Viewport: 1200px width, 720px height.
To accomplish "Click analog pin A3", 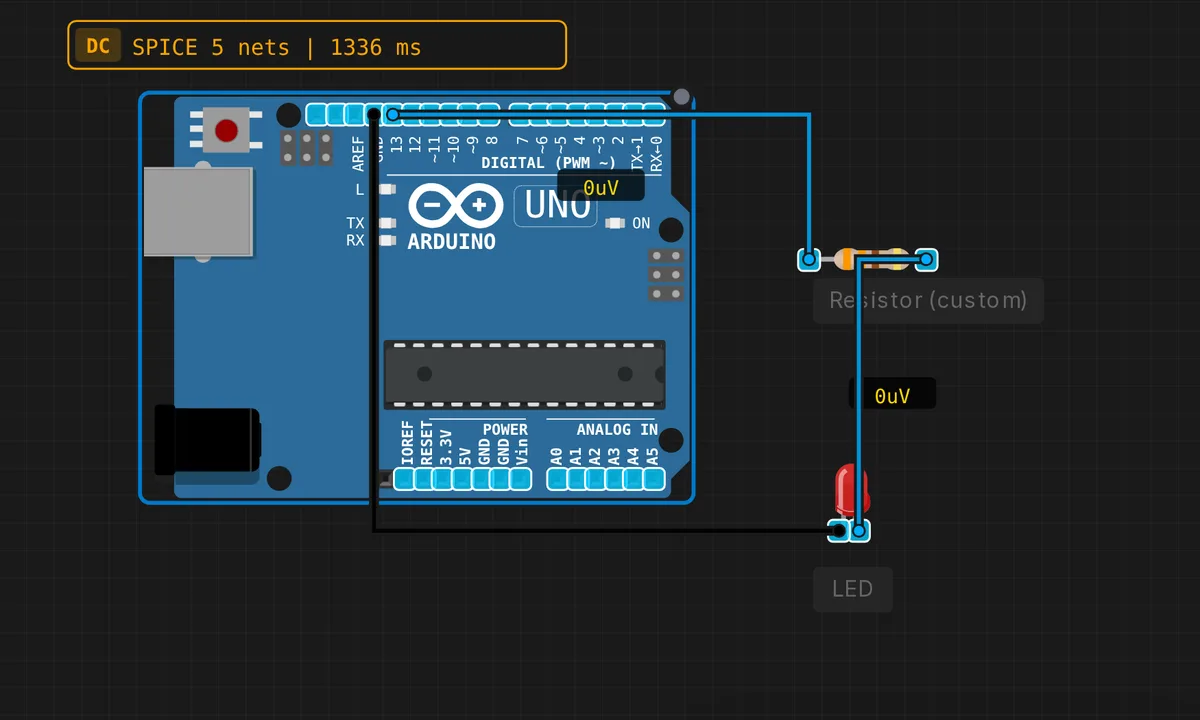I will [x=616, y=479].
